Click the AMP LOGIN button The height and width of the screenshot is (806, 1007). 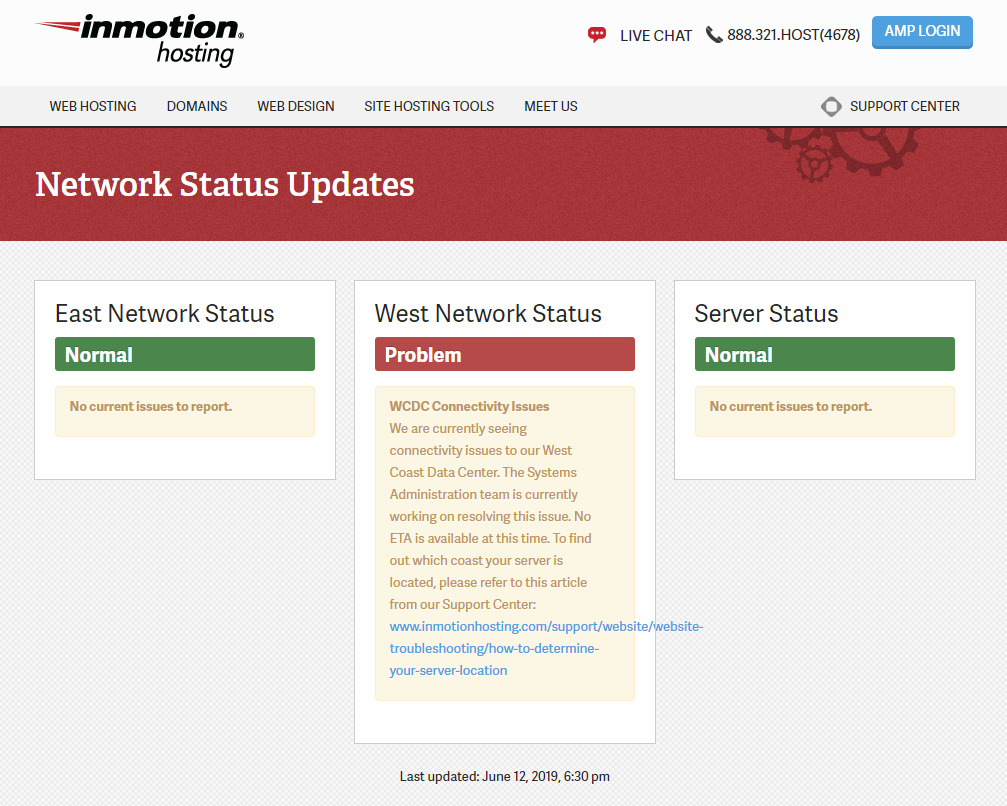click(922, 32)
